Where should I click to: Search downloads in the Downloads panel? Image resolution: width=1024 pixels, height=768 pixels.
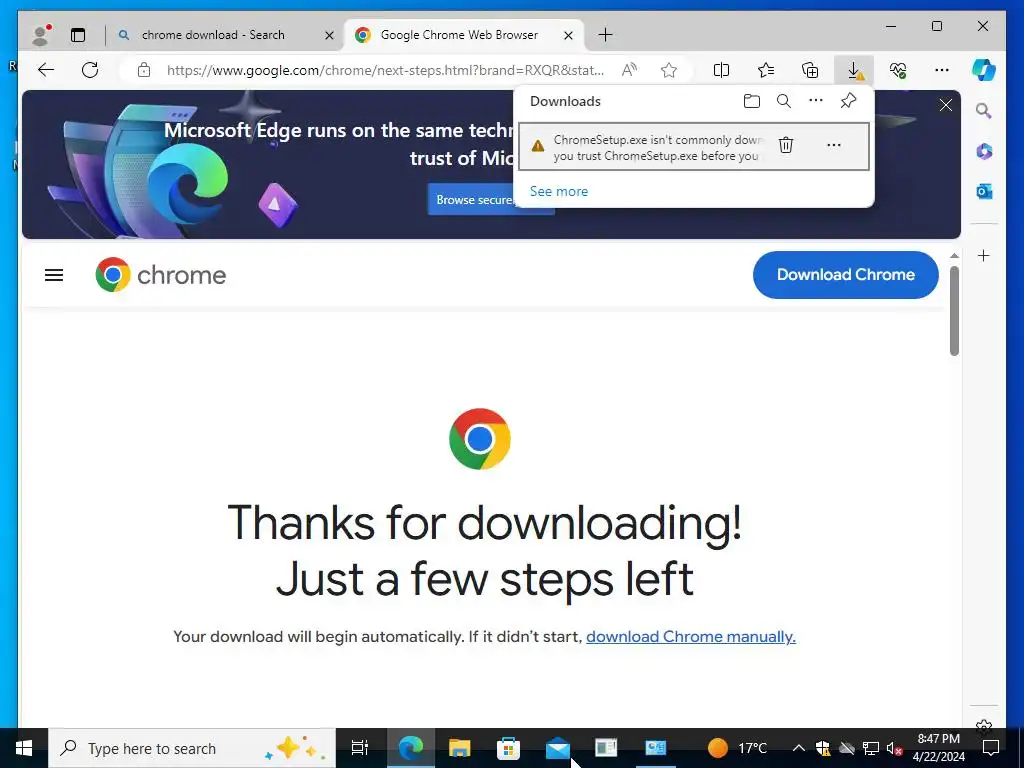784,101
